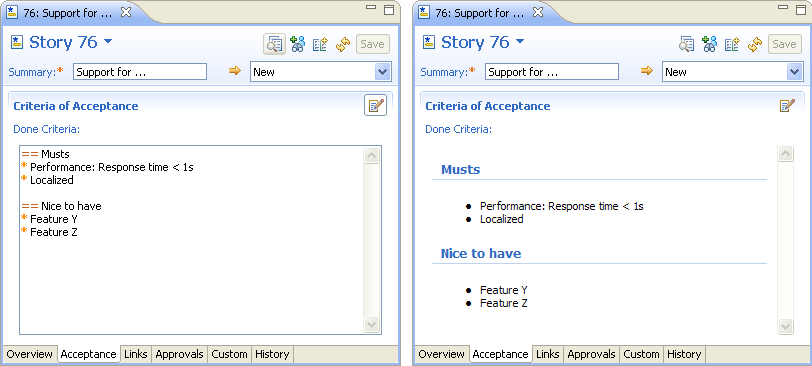The image size is (812, 366).
Task: Open the Links tab in the left editor
Action: tap(136, 355)
